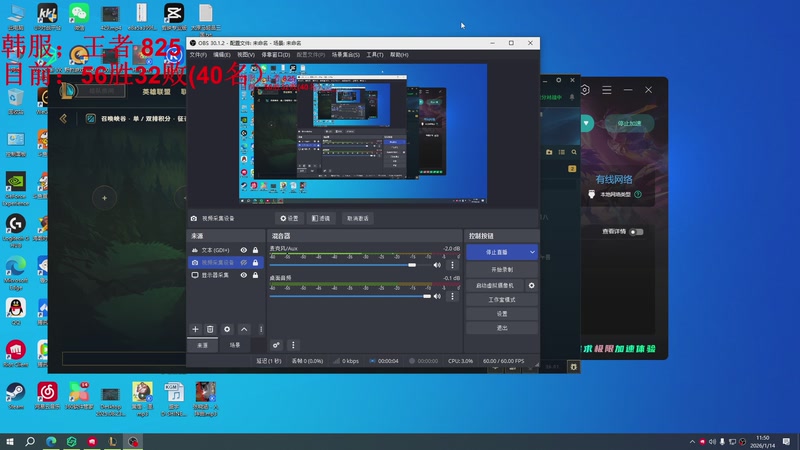Click the add-folder icon in middle window
Viewport: 800px width, 450px height.
[x=549, y=152]
